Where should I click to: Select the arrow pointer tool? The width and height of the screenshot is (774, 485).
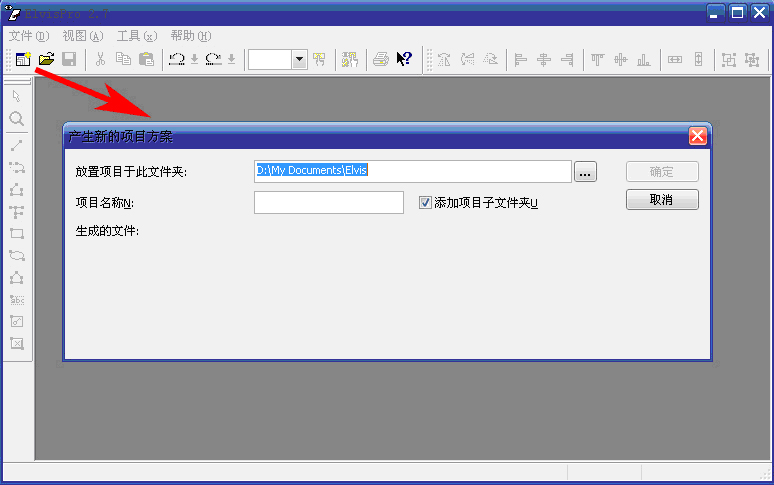[x=17, y=96]
